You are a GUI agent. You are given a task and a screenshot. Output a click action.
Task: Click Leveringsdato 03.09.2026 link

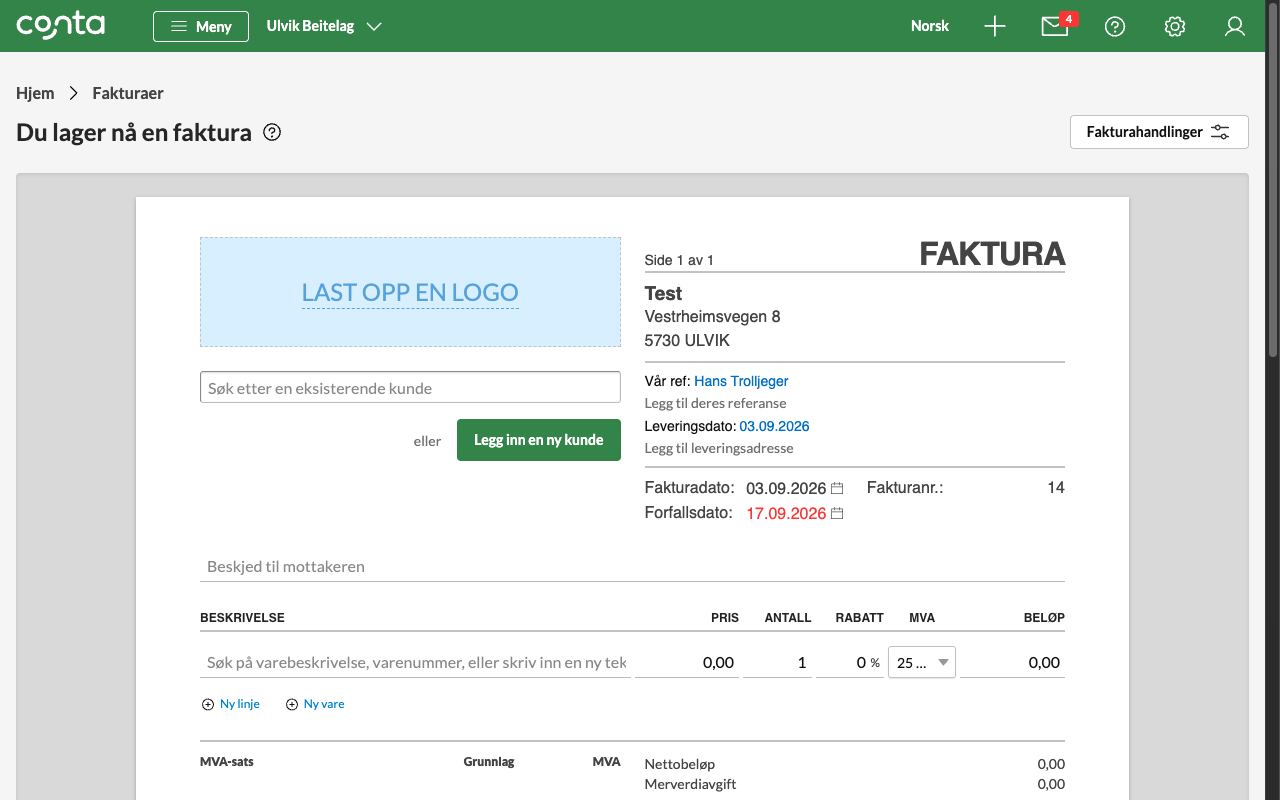click(x=774, y=426)
